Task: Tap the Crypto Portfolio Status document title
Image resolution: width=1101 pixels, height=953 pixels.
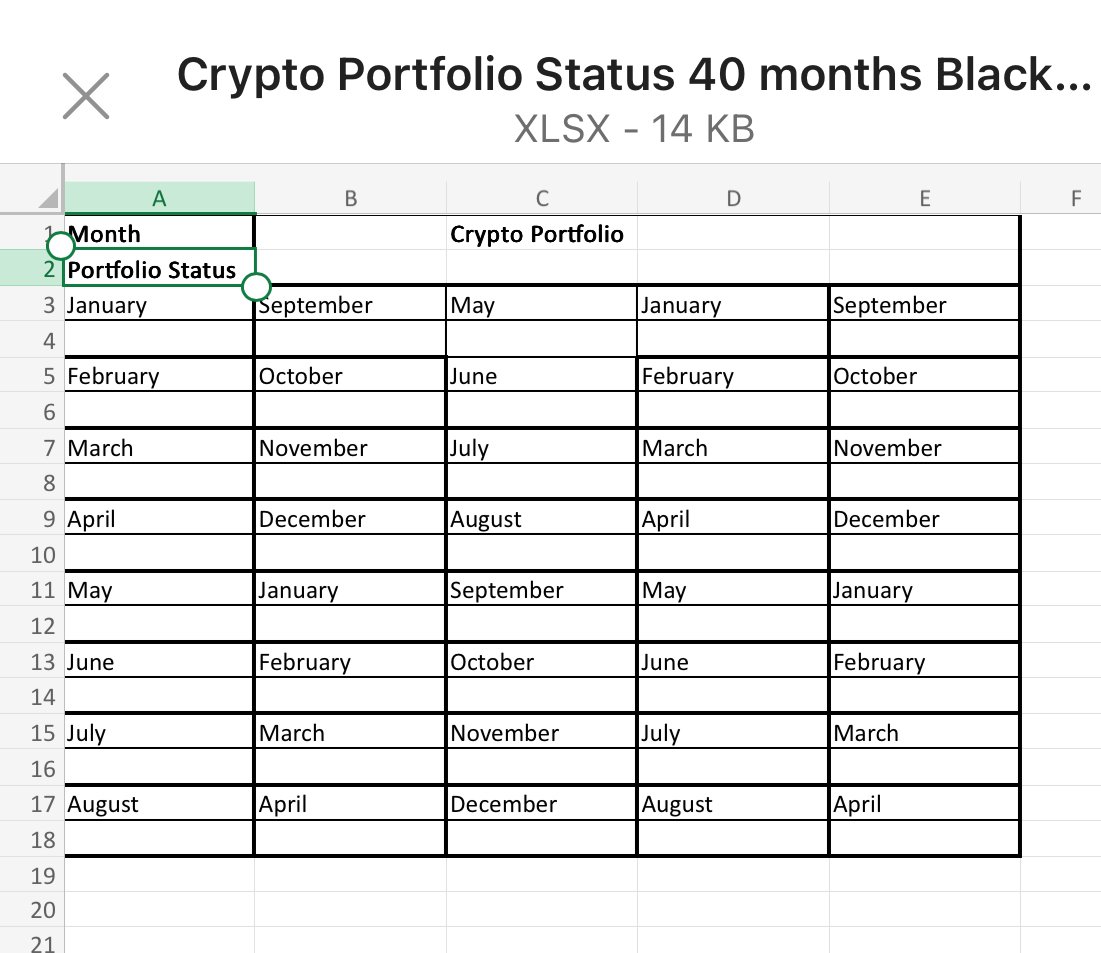Action: 634,75
